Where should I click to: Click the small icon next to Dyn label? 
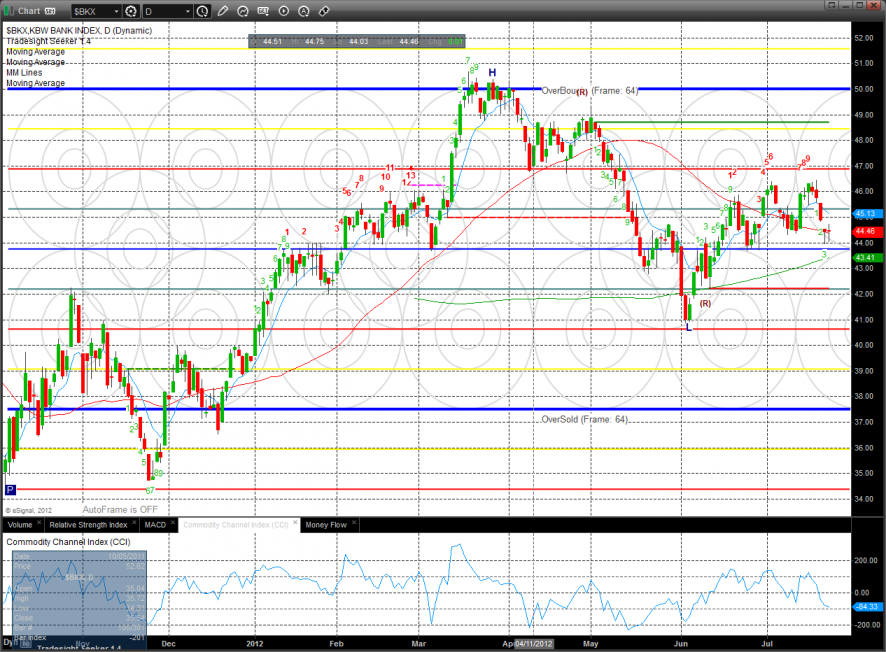pos(25,643)
